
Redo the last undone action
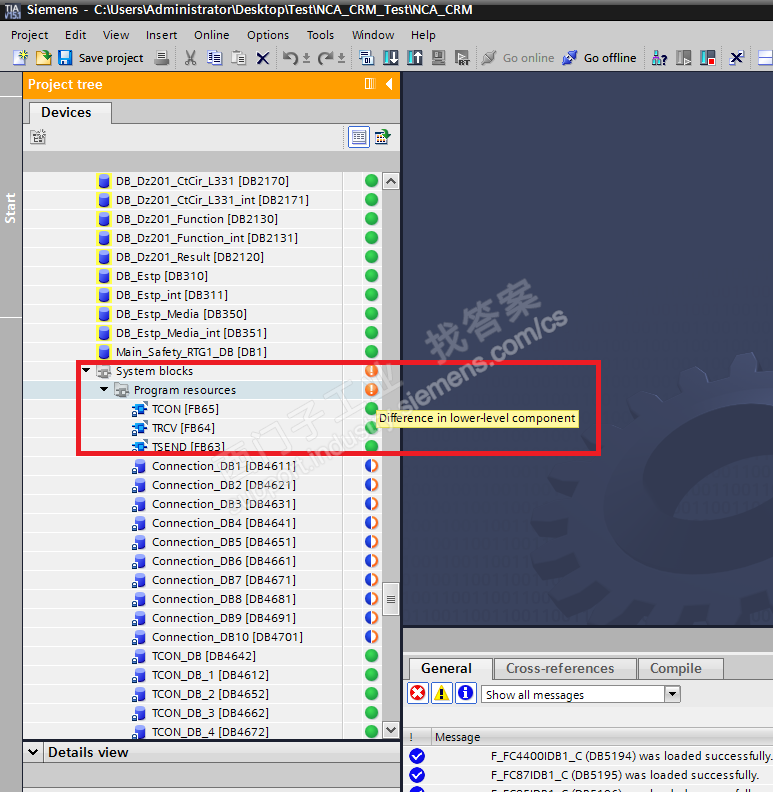[325, 58]
